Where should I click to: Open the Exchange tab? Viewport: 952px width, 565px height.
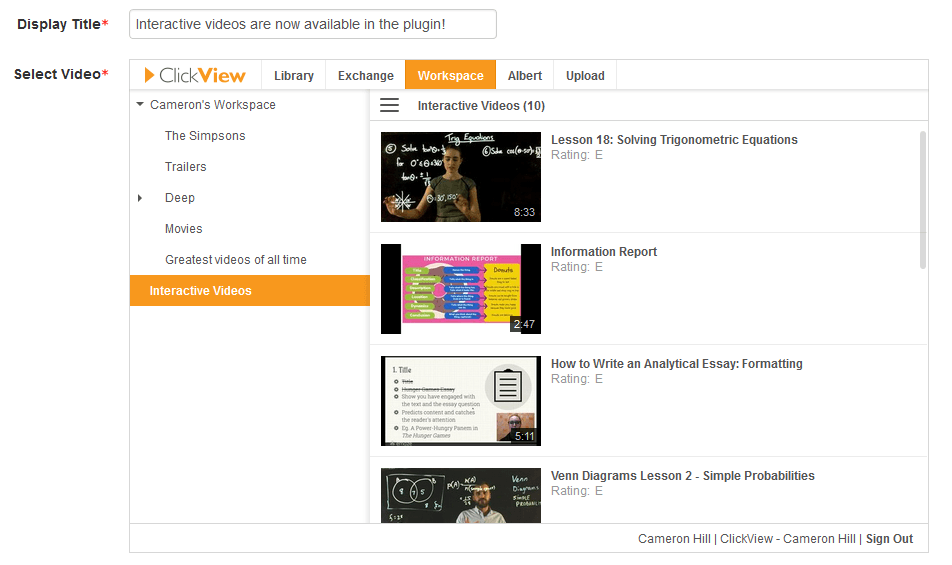click(x=365, y=75)
